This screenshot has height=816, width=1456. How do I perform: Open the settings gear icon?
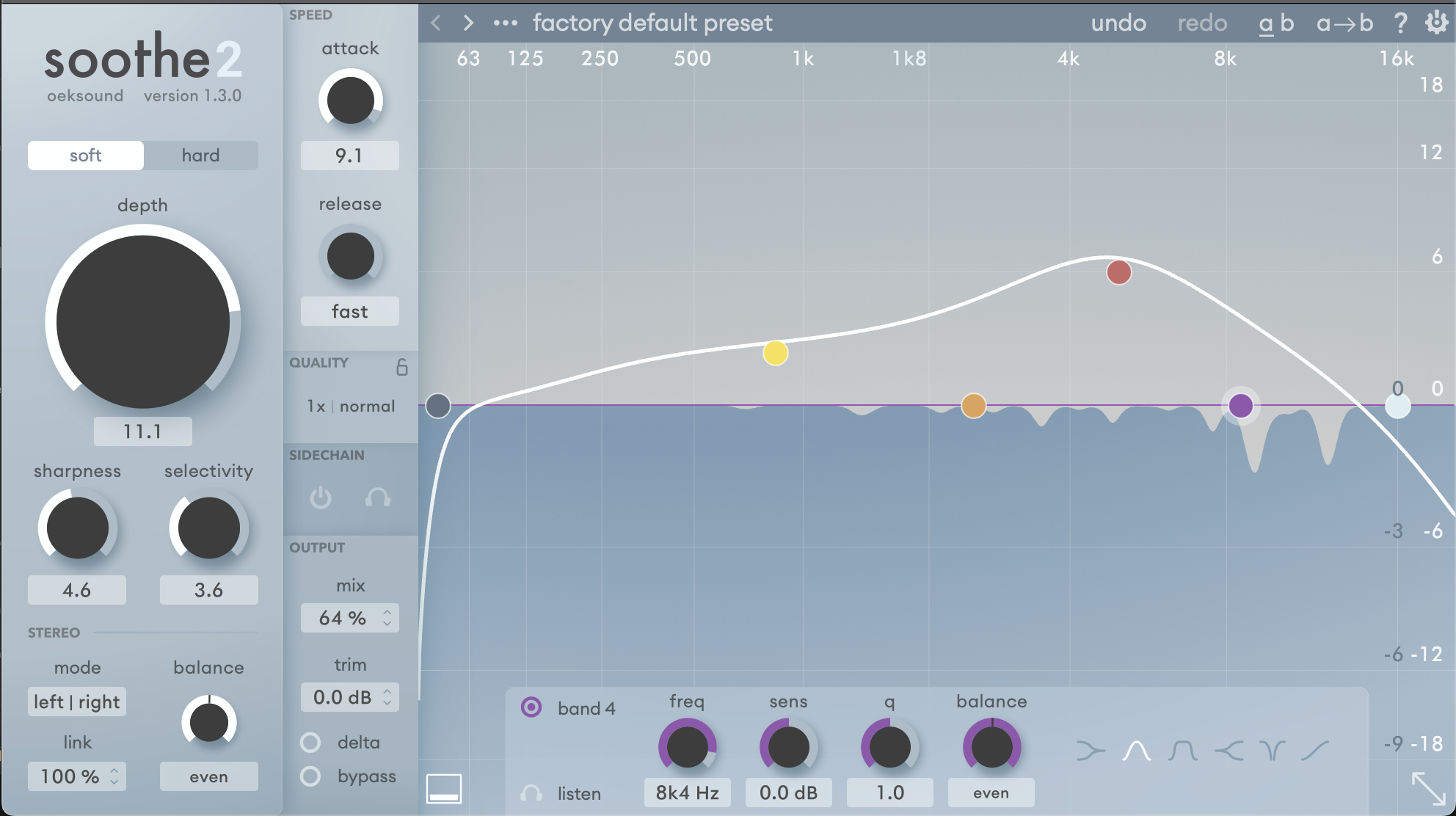(1437, 23)
